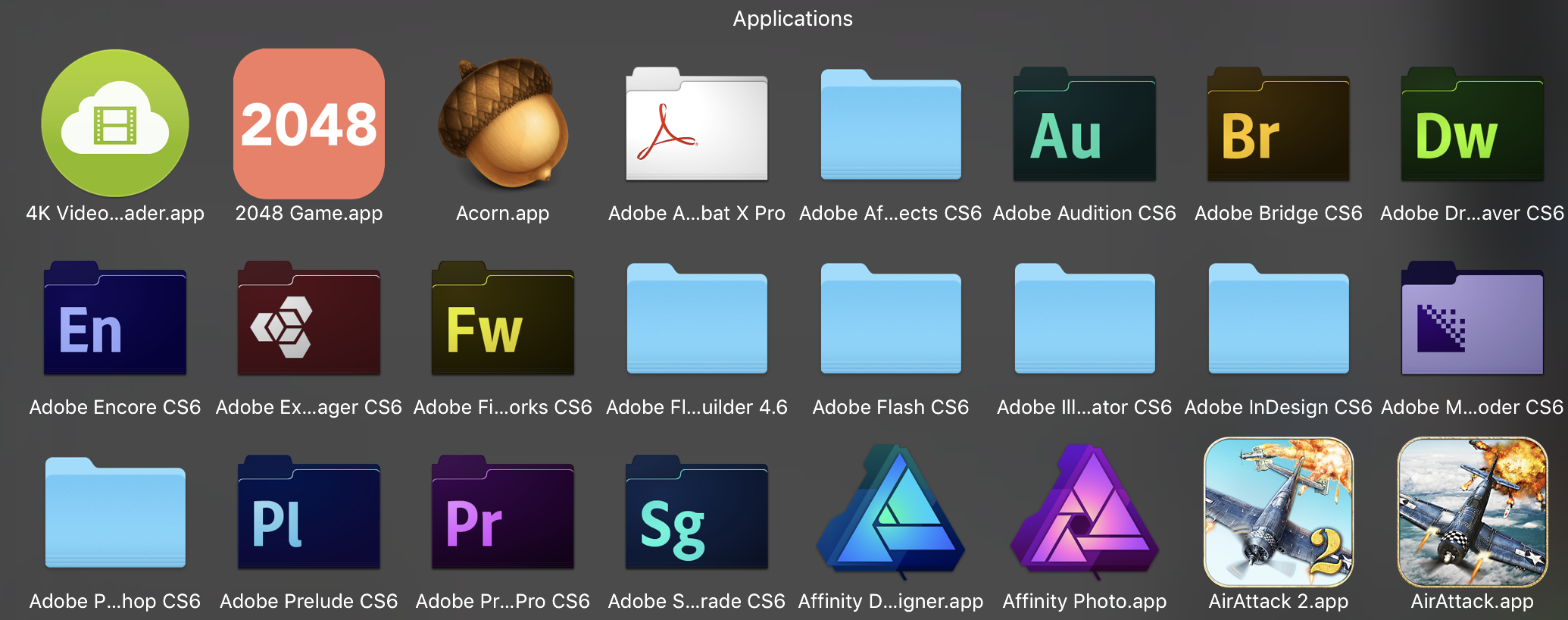Open the Adobe Flash Builder 4.6 folder icon
Image resolution: width=1568 pixels, height=620 pixels.
(697, 318)
